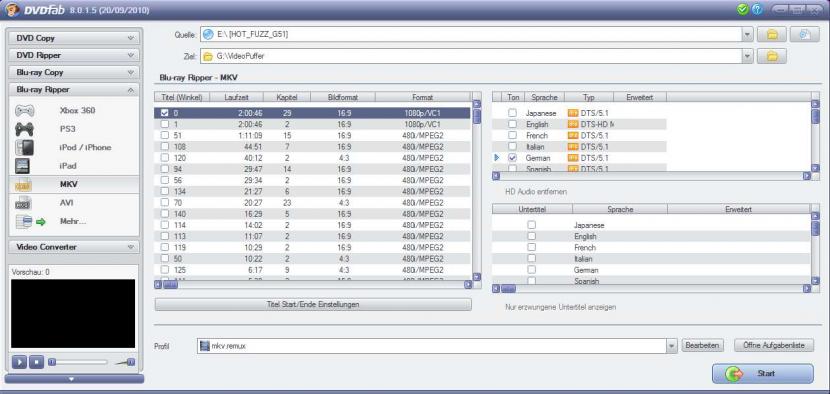Enable French audio track checkbox

coord(512,136)
